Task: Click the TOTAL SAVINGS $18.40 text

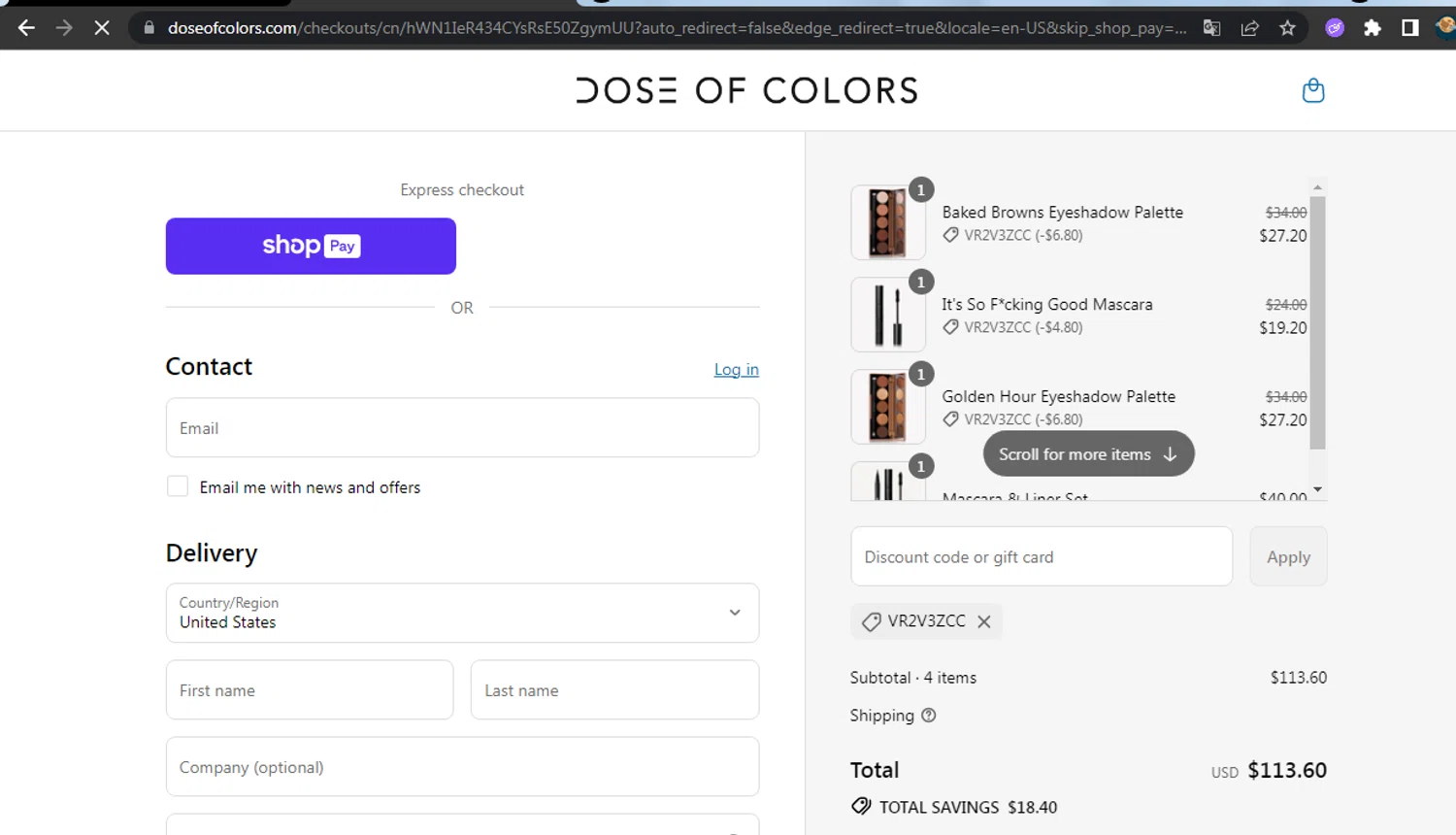Action: click(968, 807)
